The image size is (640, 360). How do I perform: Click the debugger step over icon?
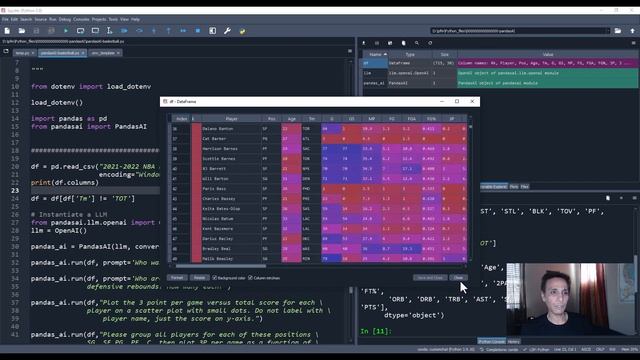[139, 31]
